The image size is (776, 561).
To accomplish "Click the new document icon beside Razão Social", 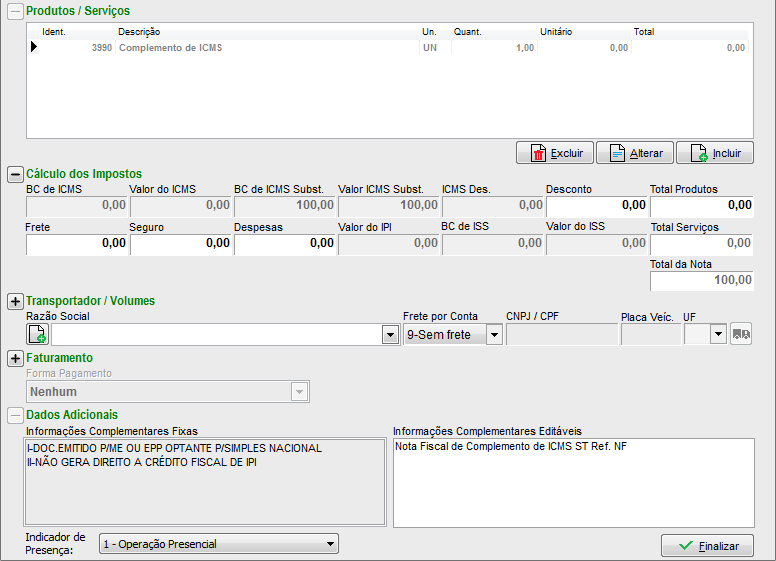I will click(x=37, y=334).
